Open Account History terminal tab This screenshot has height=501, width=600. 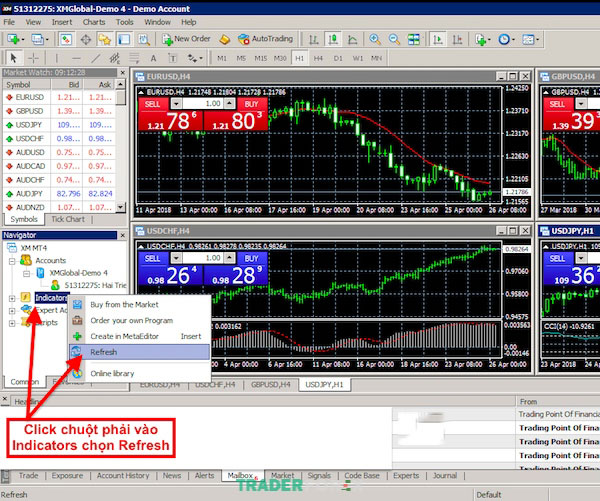pyautogui.click(x=123, y=476)
